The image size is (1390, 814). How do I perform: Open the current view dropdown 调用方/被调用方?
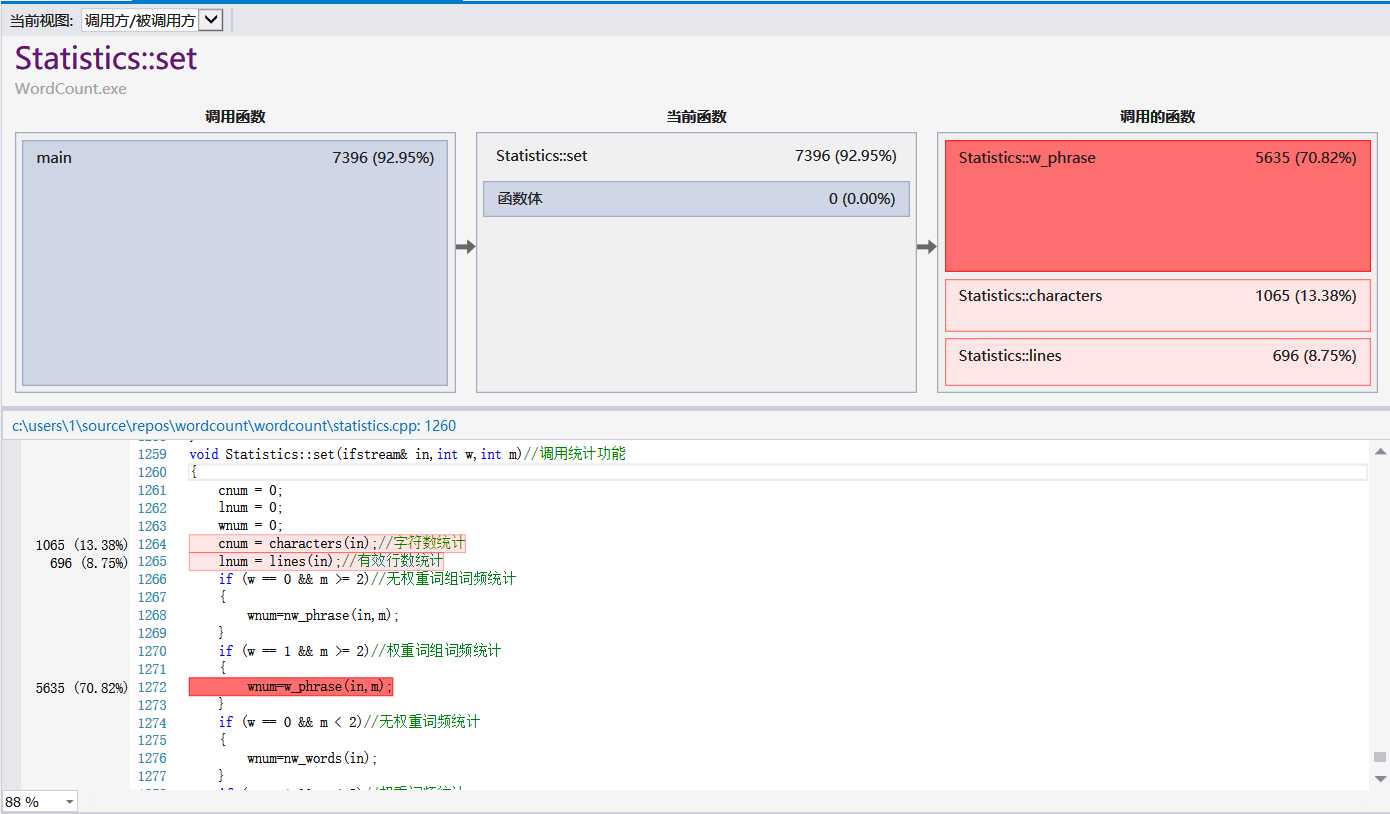[x=152, y=20]
